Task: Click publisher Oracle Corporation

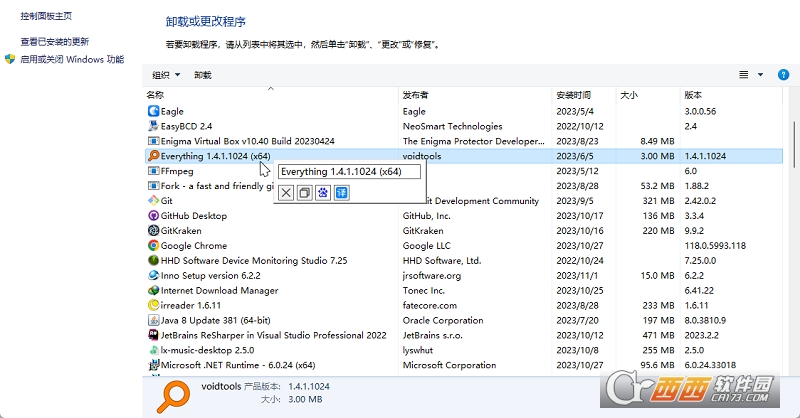Action: (443, 320)
